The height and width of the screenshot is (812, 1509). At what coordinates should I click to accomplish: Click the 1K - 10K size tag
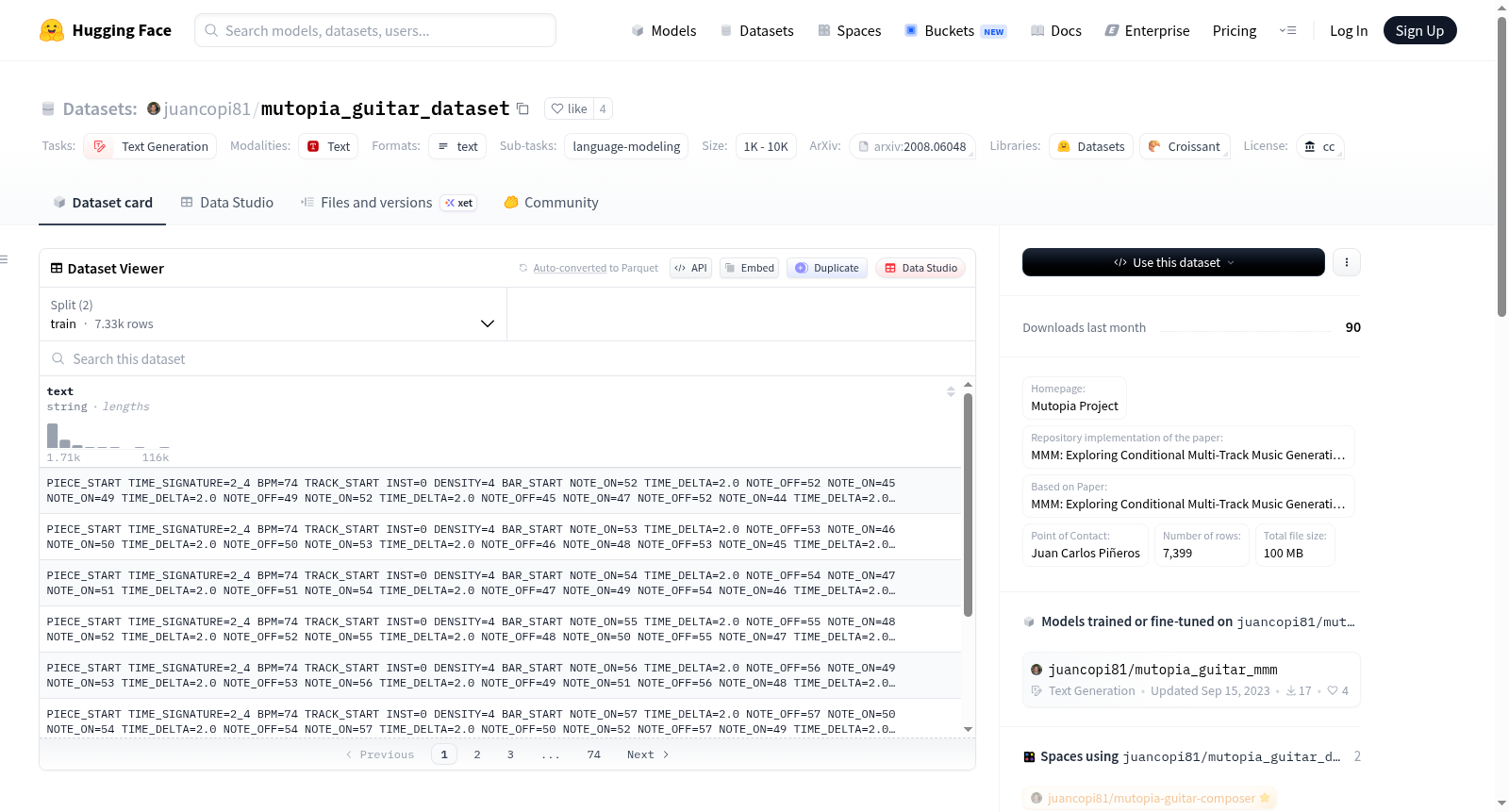click(x=766, y=146)
